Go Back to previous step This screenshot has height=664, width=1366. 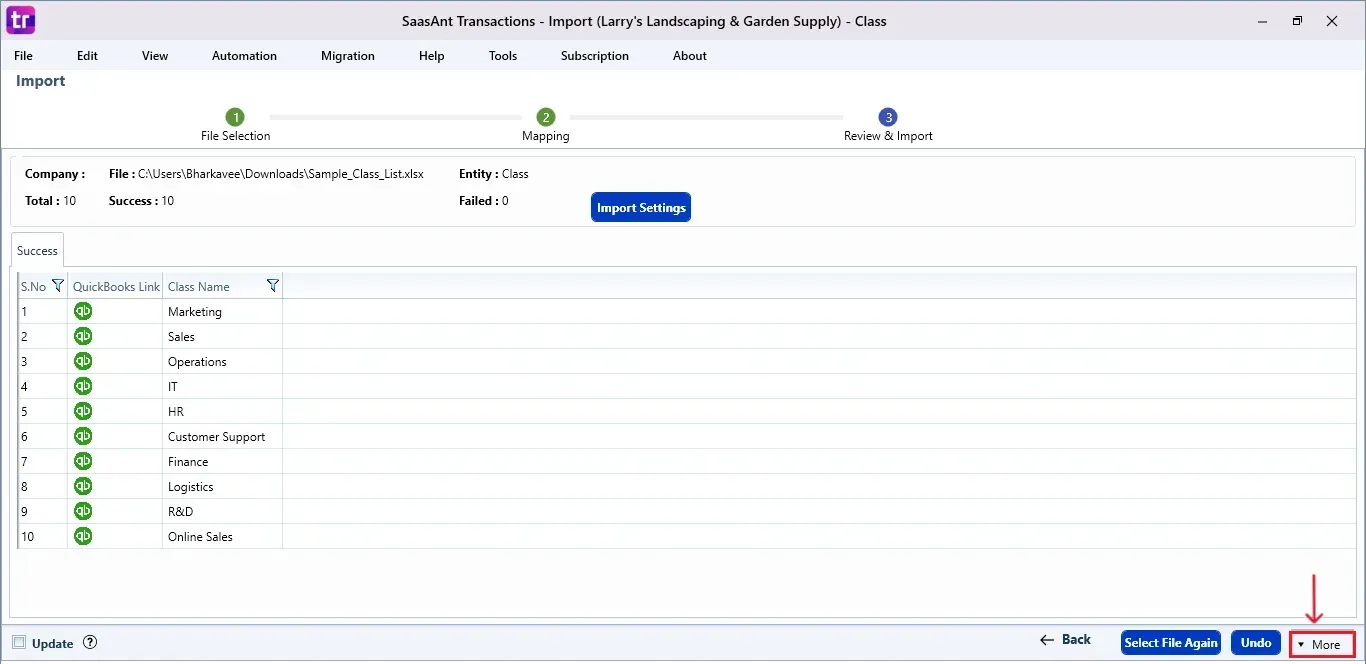tap(1065, 640)
